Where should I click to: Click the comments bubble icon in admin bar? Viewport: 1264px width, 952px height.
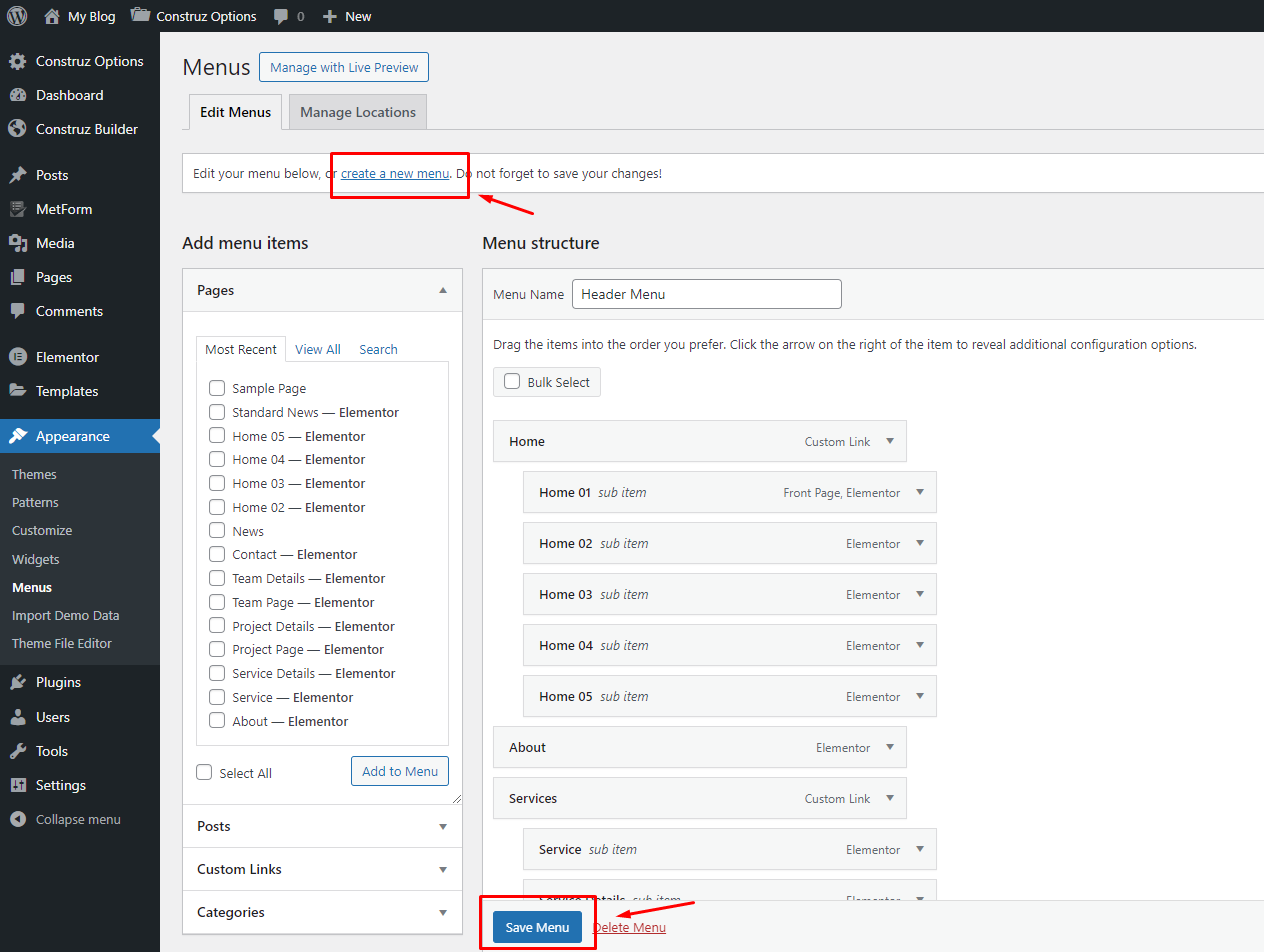pos(281,16)
